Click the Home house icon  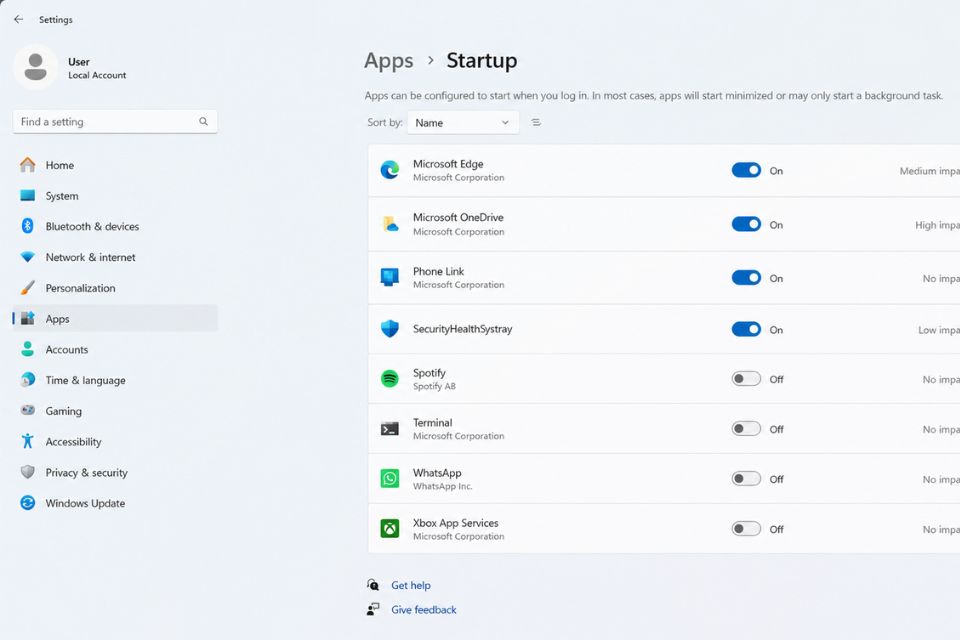click(28, 165)
